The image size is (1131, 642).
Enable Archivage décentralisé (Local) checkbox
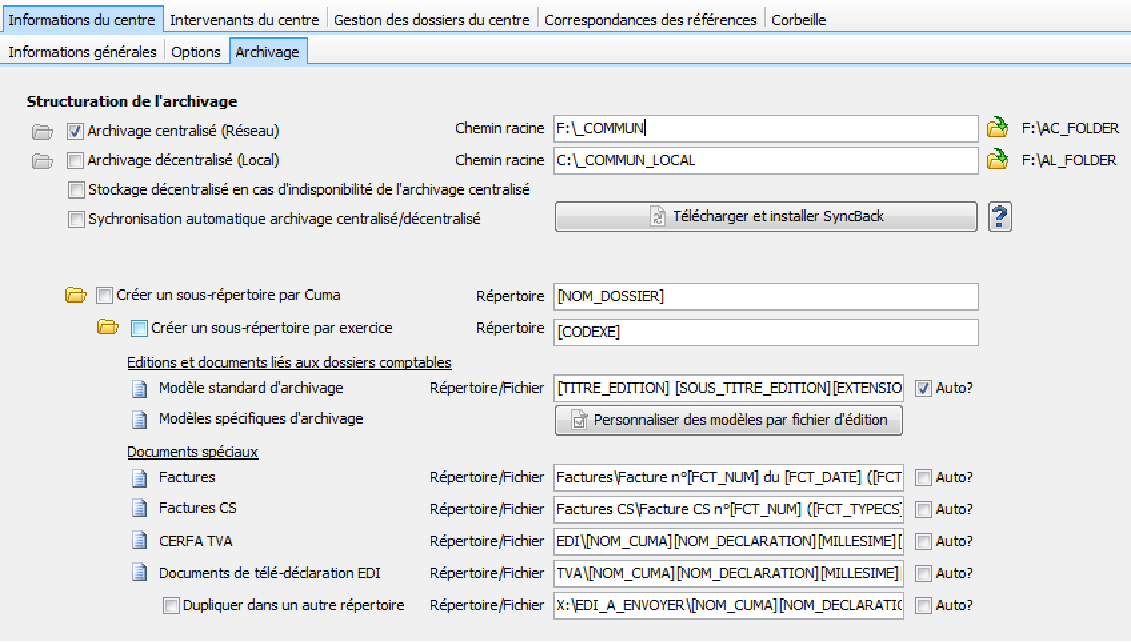point(75,160)
